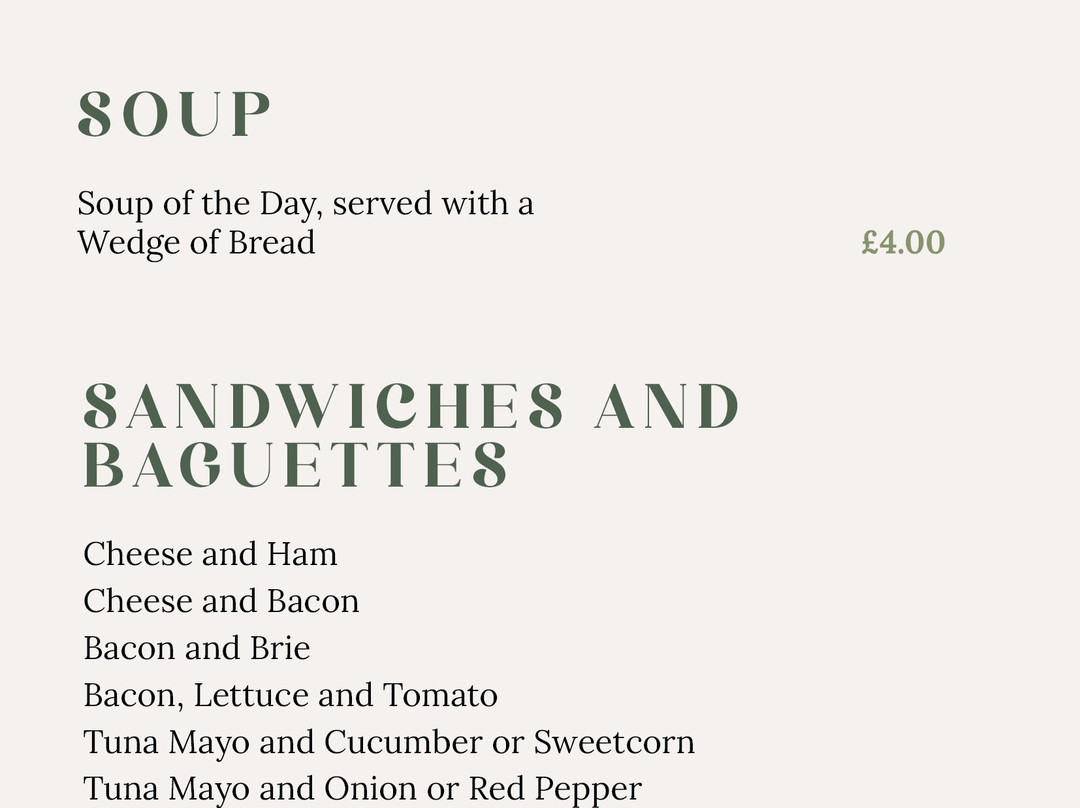Image resolution: width=1080 pixels, height=808 pixels.
Task: Click the uppercase AND in the heading
Action: pyautogui.click(x=667, y=407)
